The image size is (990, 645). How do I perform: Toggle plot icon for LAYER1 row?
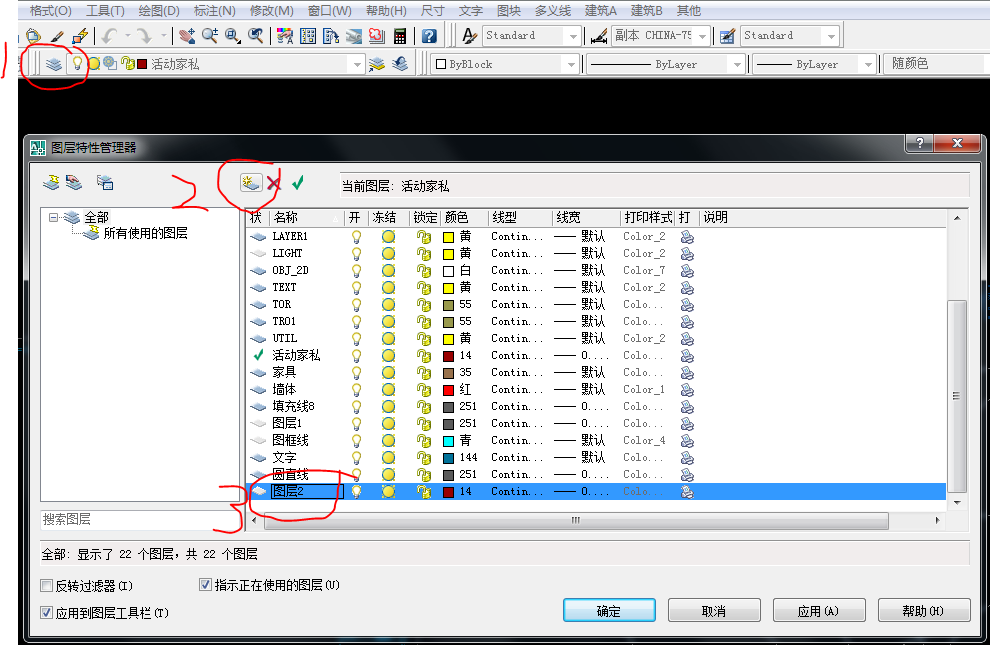[x=687, y=237]
